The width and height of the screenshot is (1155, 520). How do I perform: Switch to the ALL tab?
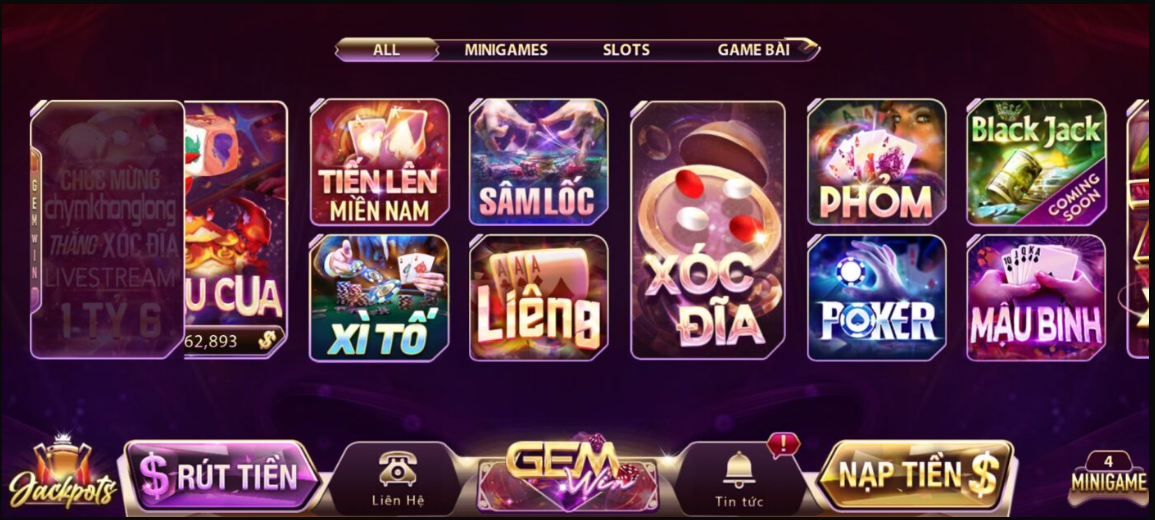(x=387, y=49)
